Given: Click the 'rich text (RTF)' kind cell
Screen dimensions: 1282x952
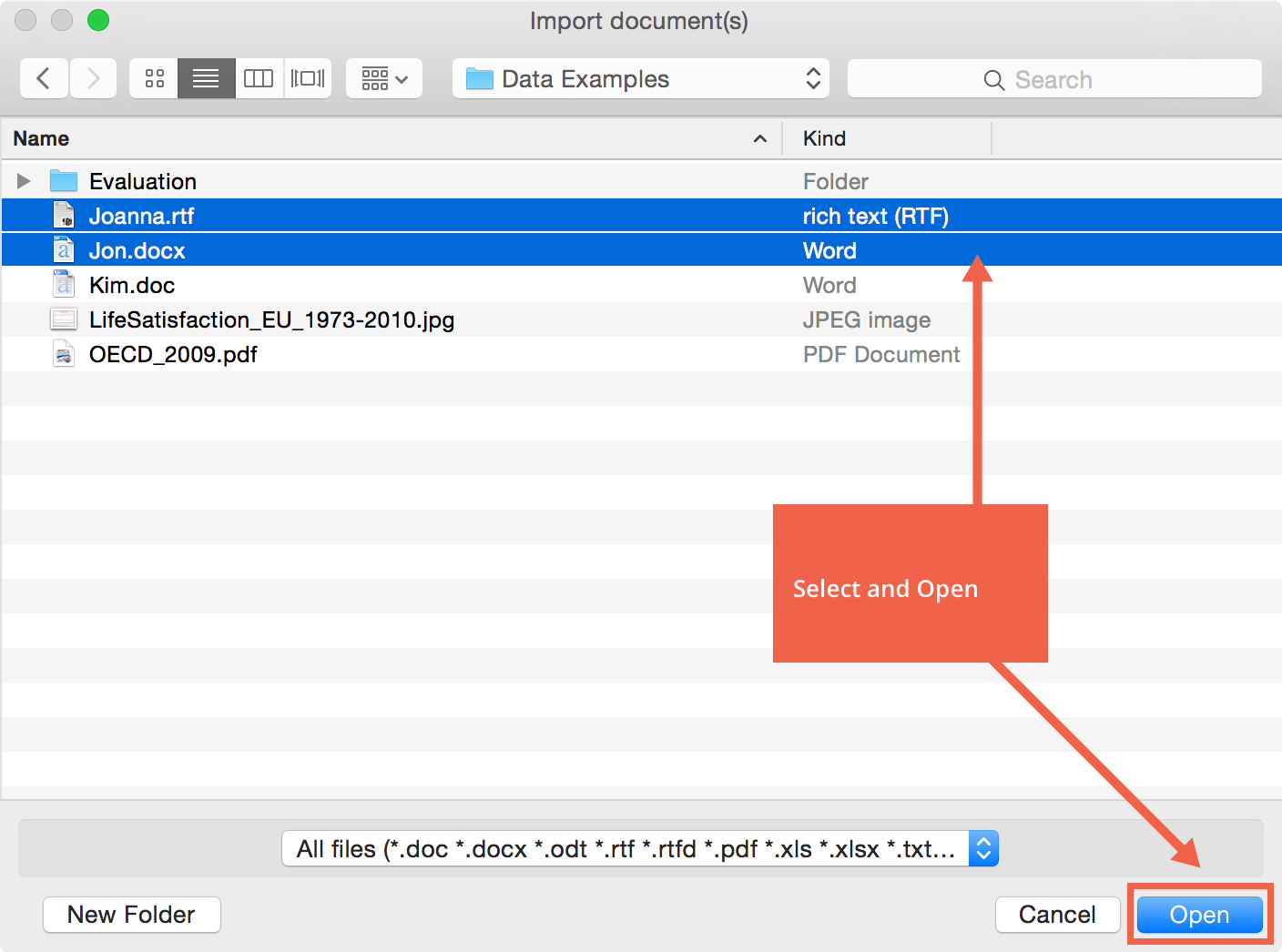Looking at the screenshot, I should click(876, 216).
